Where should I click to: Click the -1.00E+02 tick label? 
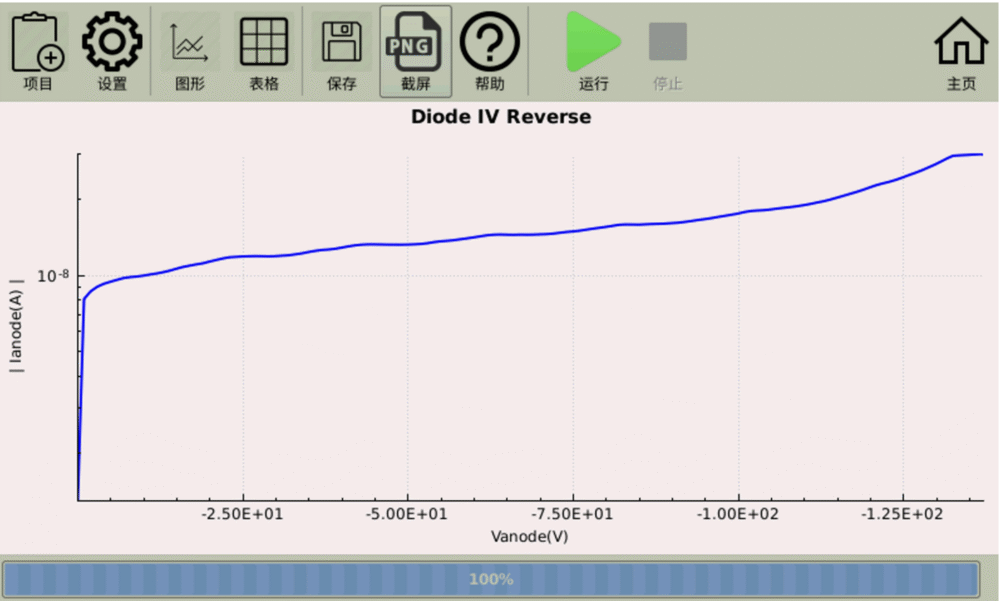[x=738, y=514]
